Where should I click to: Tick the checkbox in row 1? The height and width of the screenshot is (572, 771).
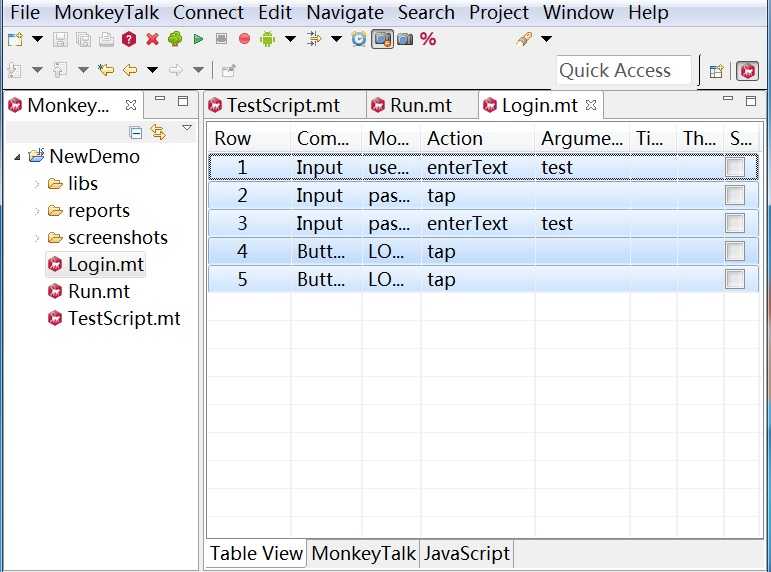tap(735, 167)
